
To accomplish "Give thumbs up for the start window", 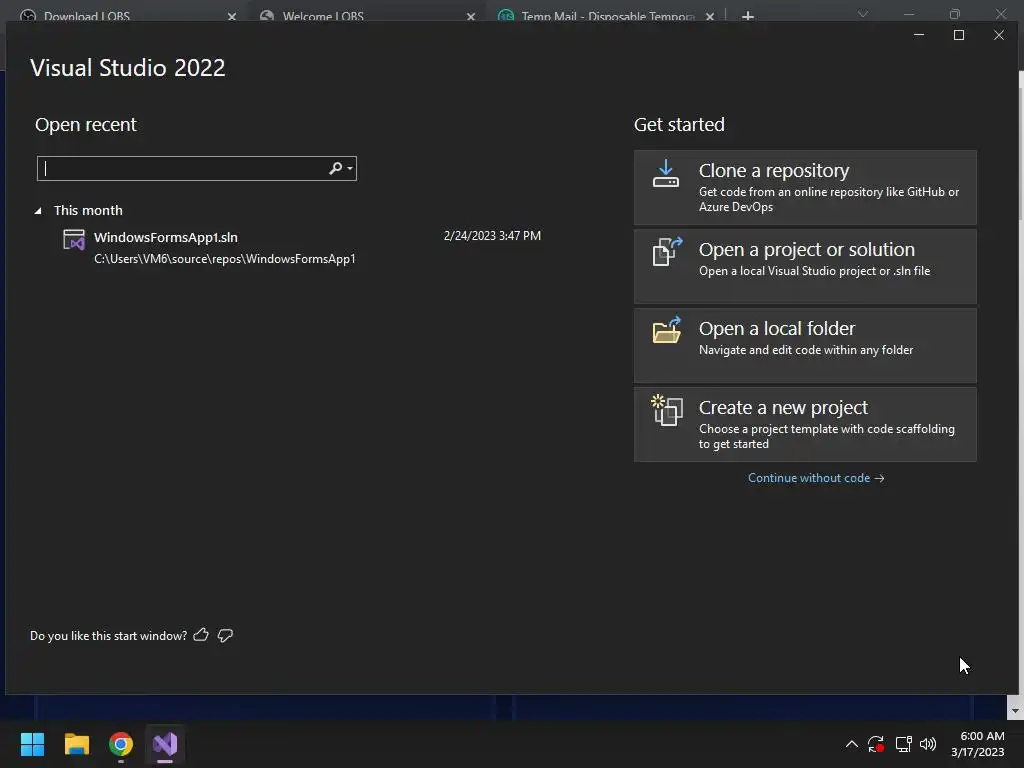I will click(201, 635).
